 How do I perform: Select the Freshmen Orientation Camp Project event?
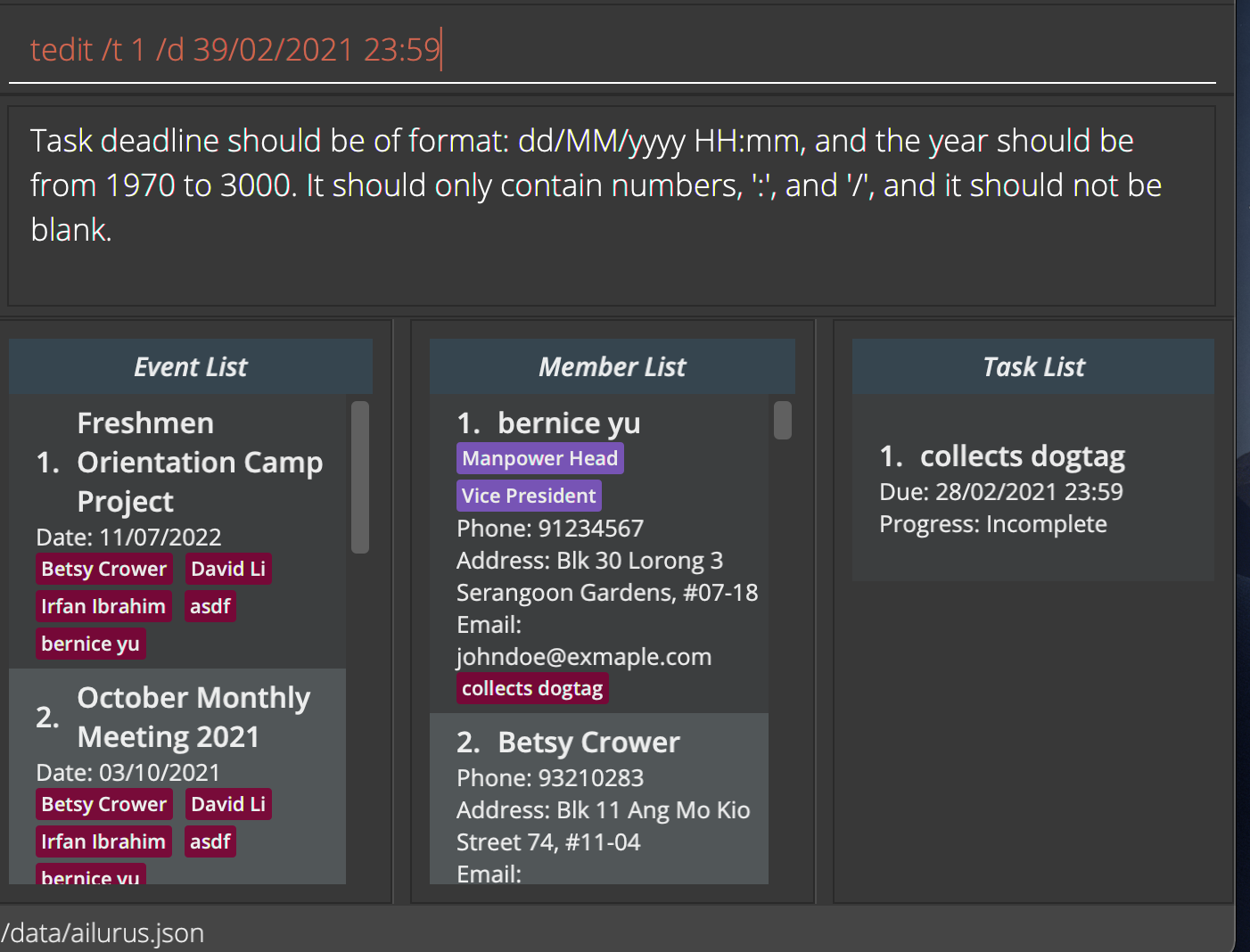coord(177,531)
